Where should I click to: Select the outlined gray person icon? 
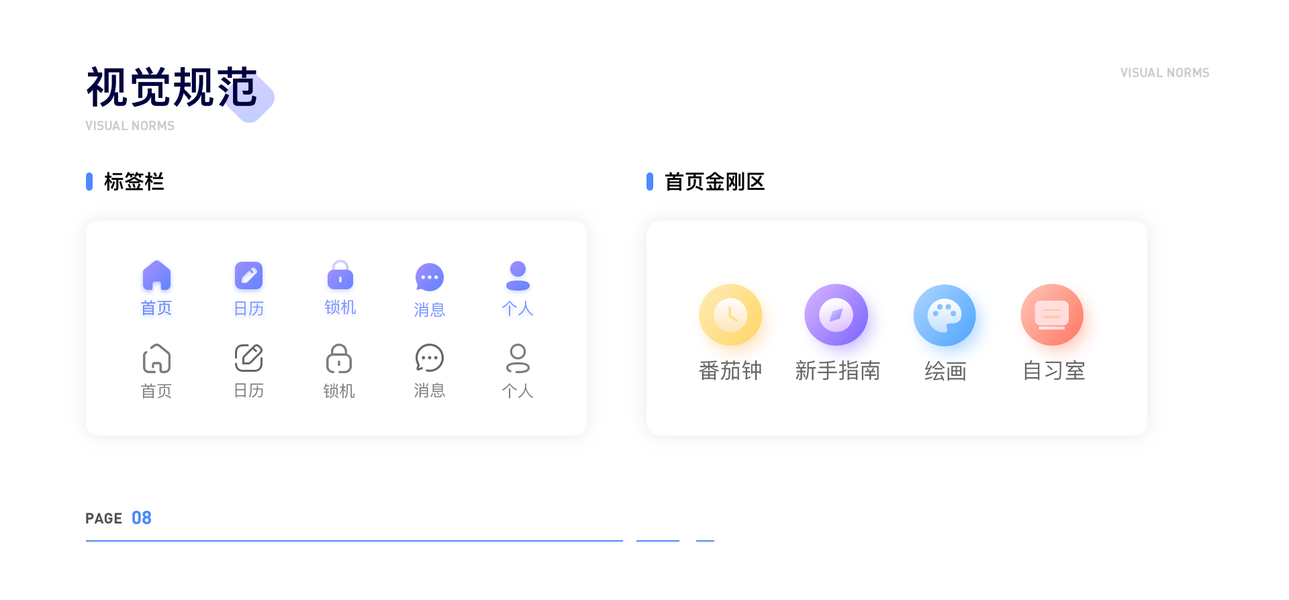517,358
